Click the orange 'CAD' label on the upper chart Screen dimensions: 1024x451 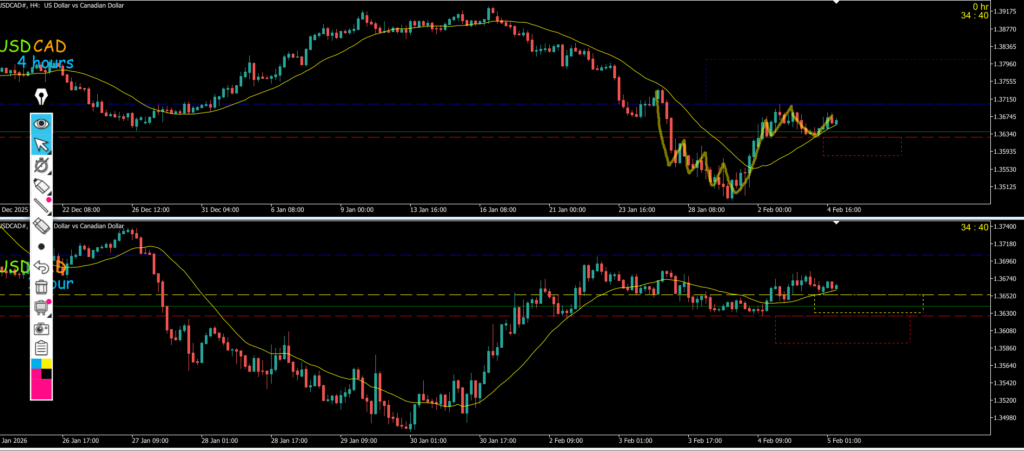[x=50, y=46]
